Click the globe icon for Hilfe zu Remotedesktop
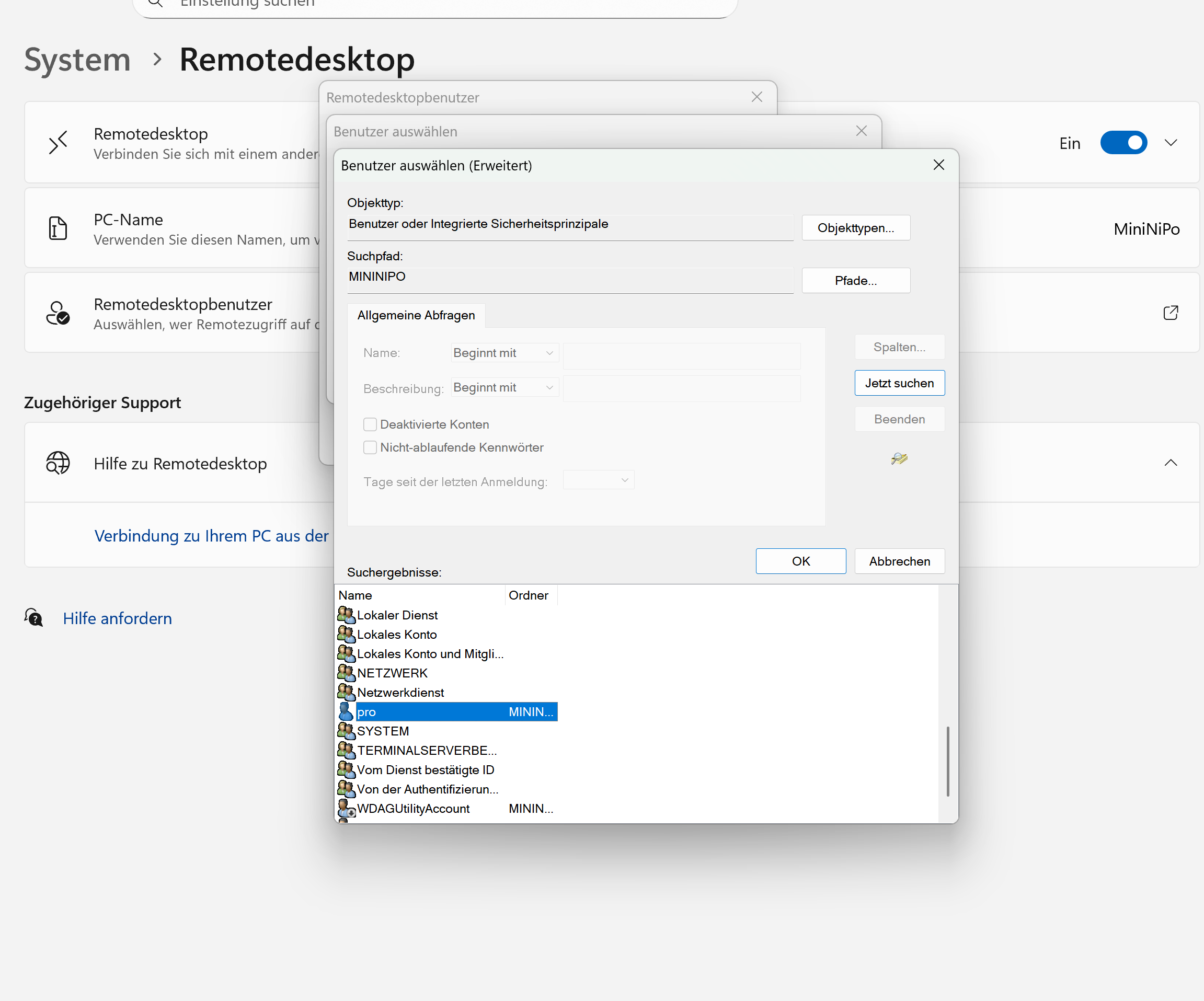 [x=58, y=463]
